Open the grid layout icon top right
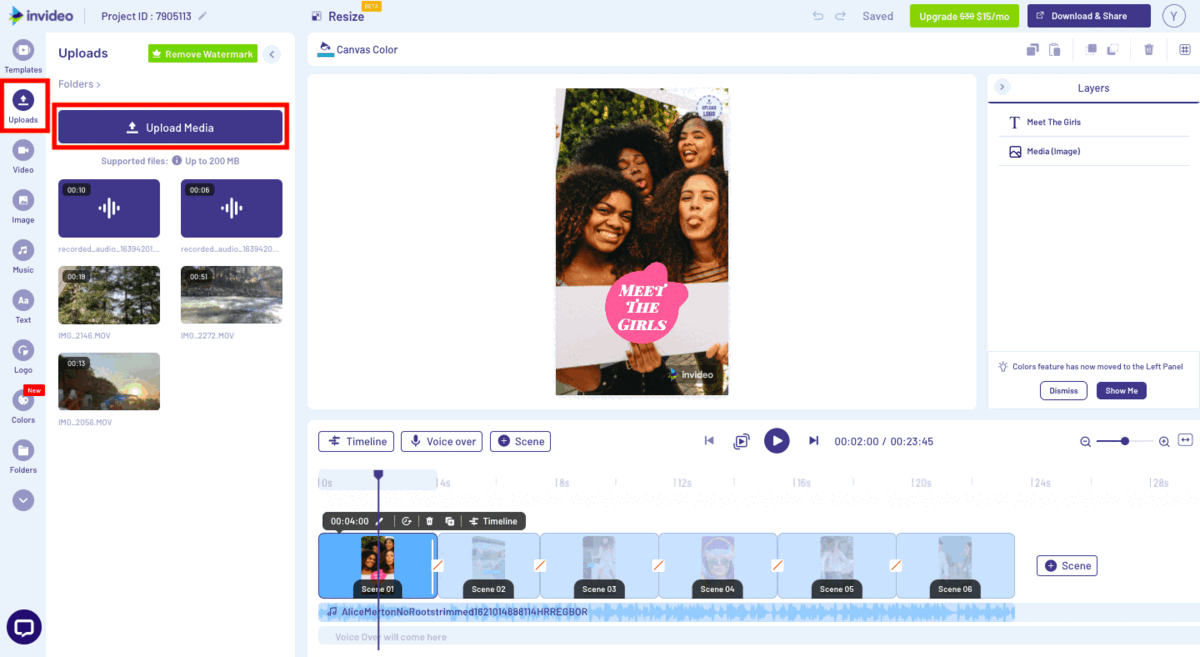Screen dimensions: 1200x657 [x=1184, y=48]
